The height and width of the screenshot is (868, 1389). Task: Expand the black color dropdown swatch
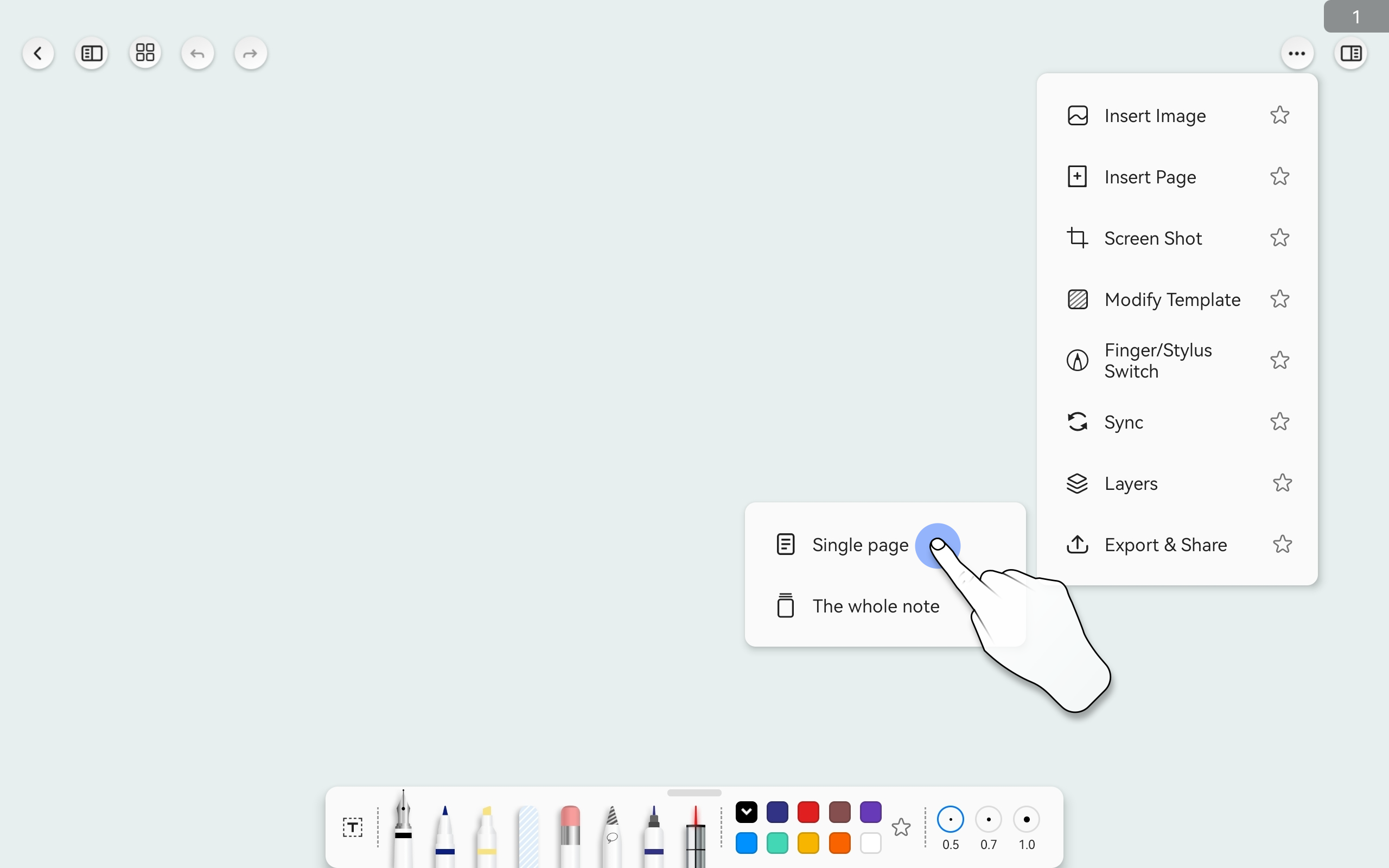coord(746,812)
